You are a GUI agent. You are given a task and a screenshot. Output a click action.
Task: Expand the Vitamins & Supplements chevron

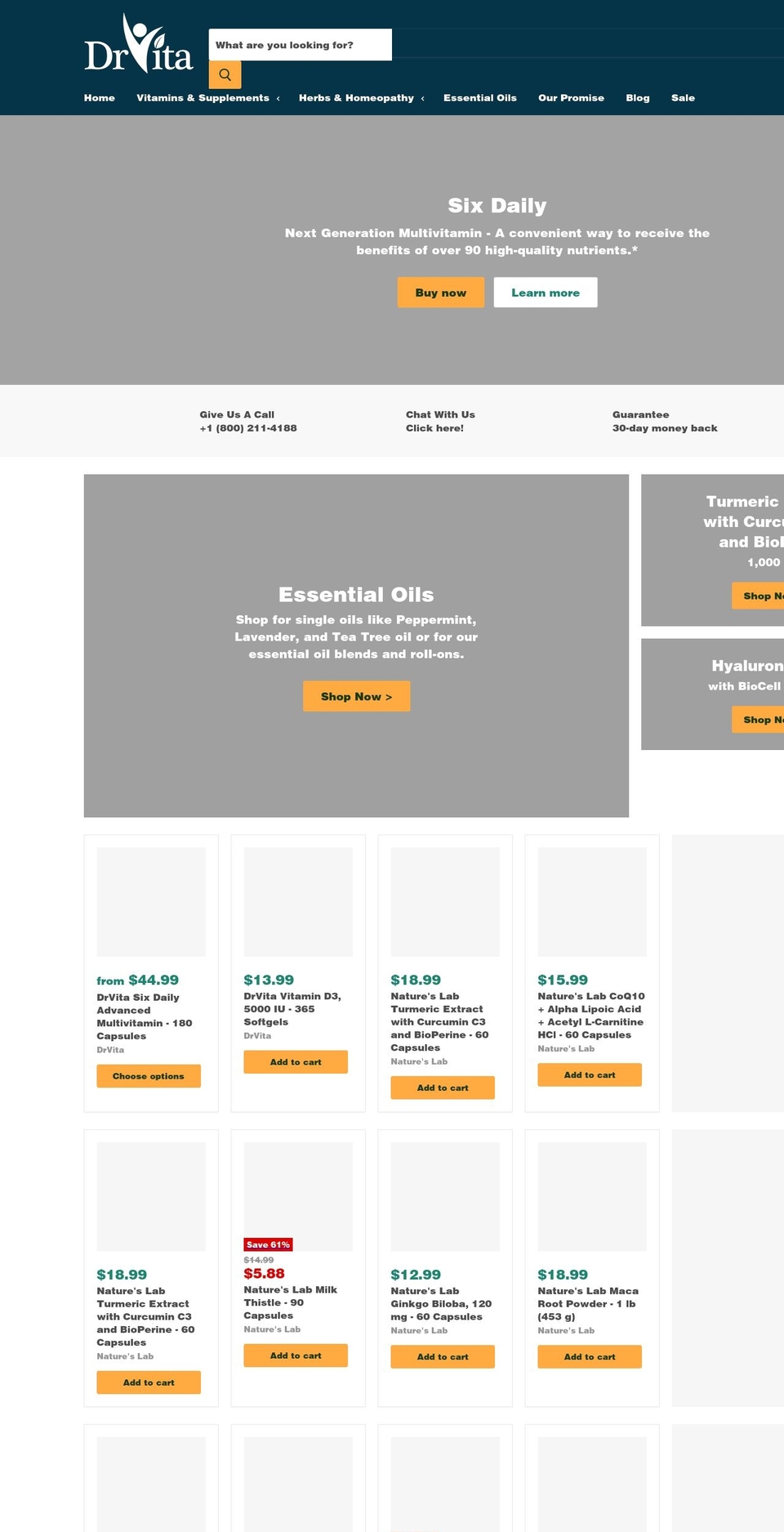pyautogui.click(x=278, y=99)
